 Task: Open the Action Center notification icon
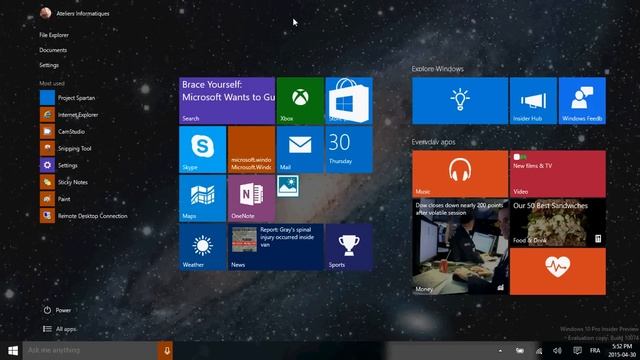click(x=577, y=351)
